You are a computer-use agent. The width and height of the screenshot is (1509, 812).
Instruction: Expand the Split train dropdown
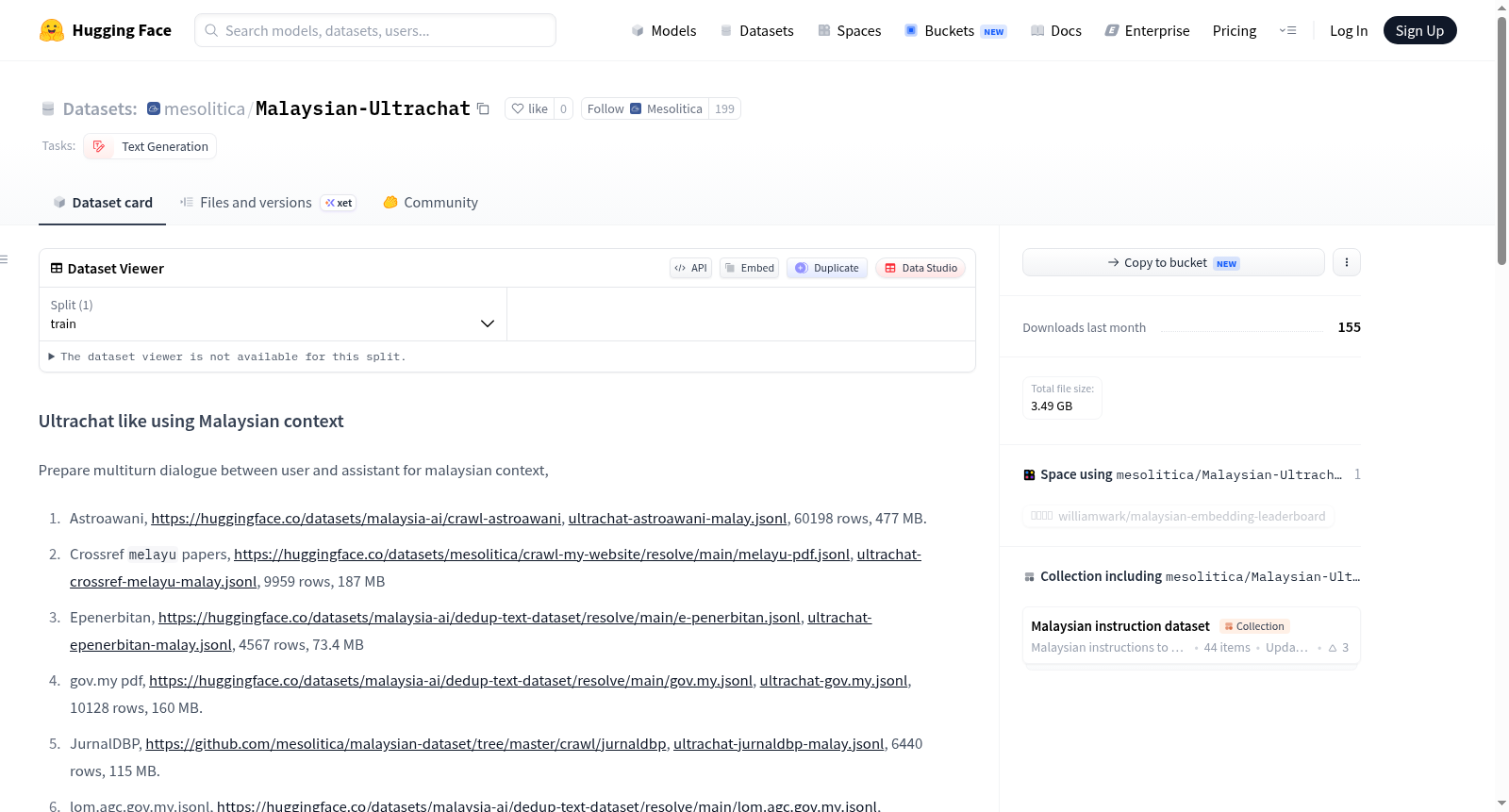(x=273, y=314)
